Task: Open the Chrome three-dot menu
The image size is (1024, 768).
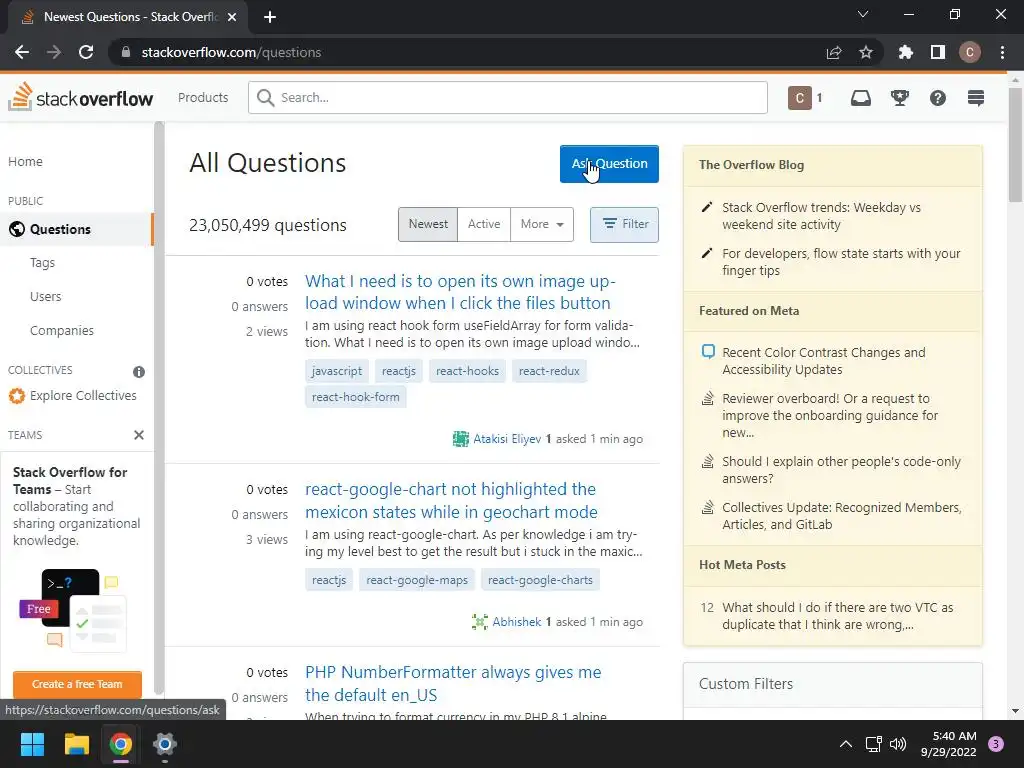Action: click(x=1002, y=52)
